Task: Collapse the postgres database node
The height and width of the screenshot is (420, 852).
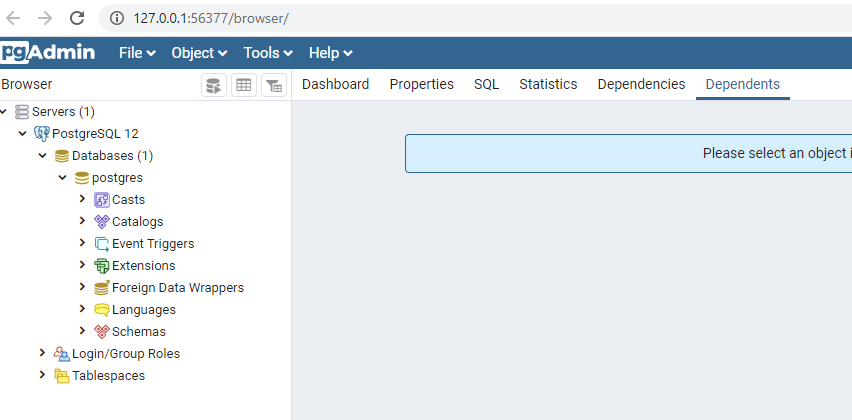Action: click(x=62, y=177)
